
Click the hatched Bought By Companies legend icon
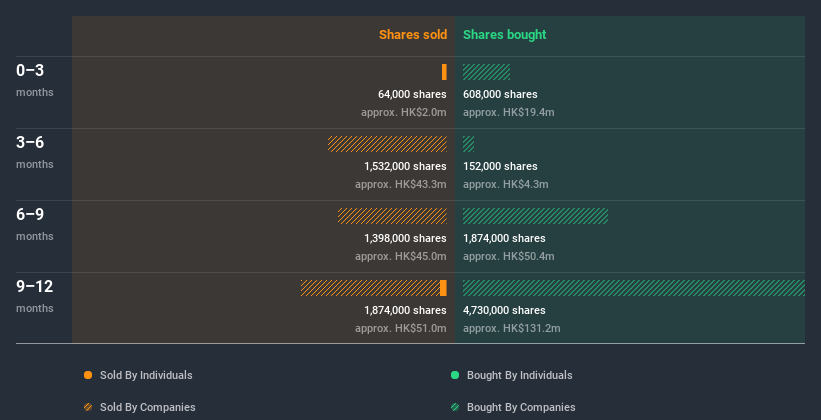(x=455, y=407)
